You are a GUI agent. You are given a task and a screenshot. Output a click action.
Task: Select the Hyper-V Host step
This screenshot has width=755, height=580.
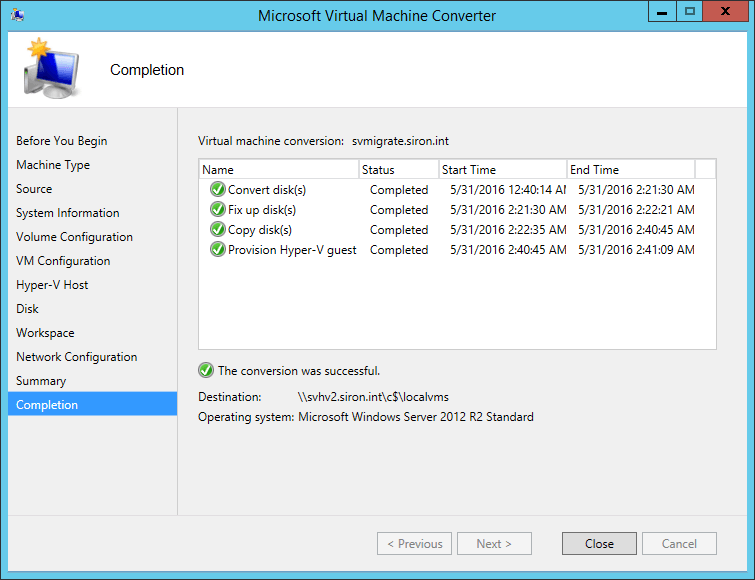(x=52, y=285)
